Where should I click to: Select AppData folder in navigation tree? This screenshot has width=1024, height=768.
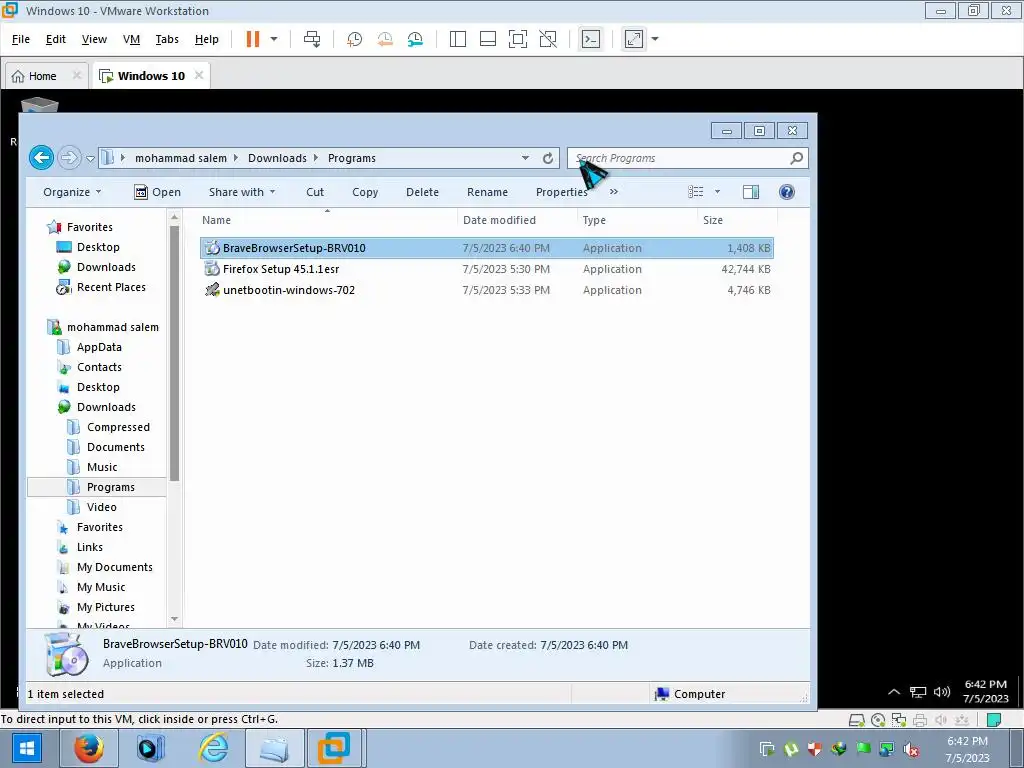pyautogui.click(x=99, y=347)
